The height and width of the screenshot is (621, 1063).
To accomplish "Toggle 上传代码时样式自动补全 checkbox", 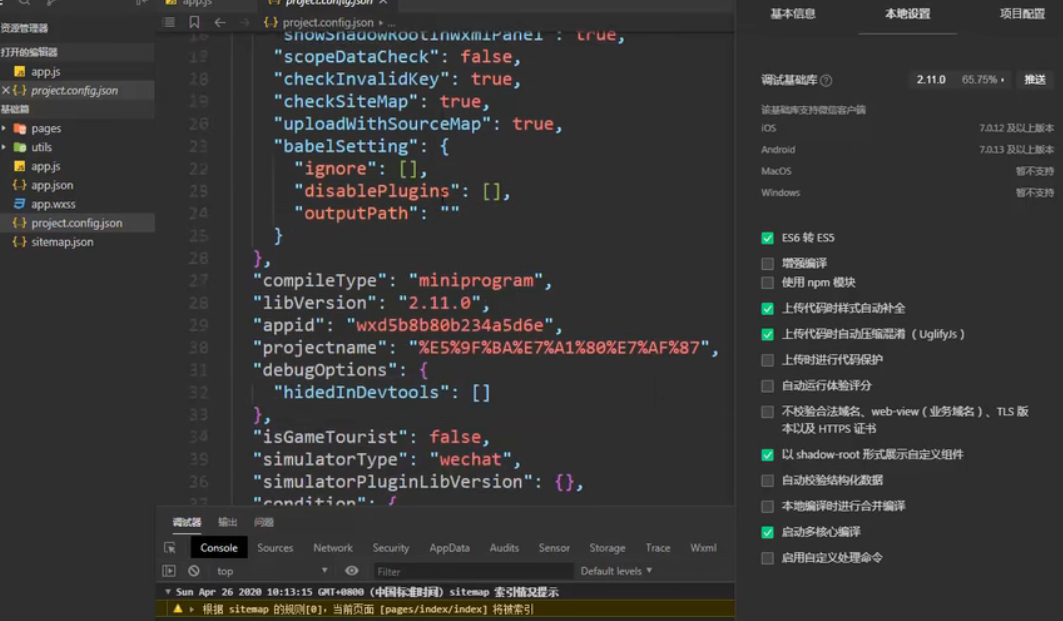I will (x=767, y=308).
